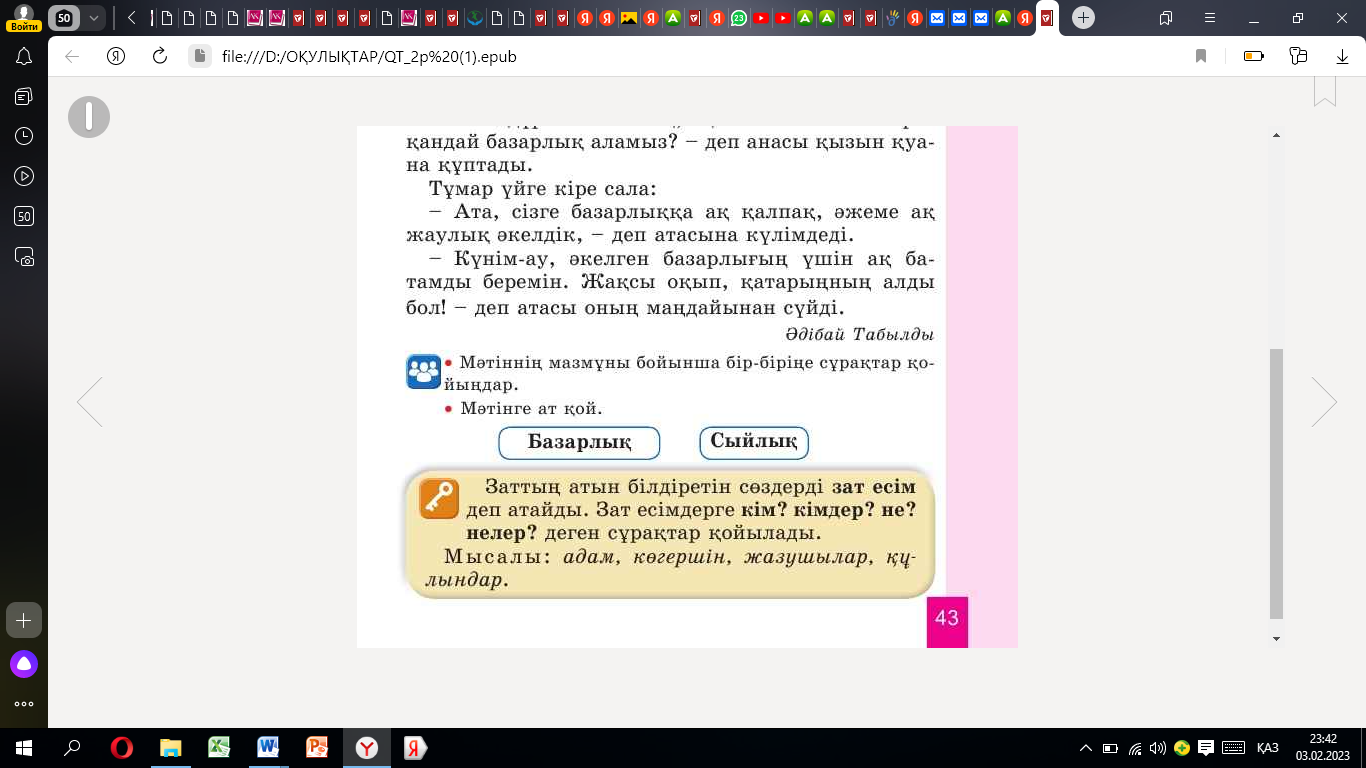Image resolution: width=1366 pixels, height=768 pixels.
Task: Click the Базарлық title option
Action: pos(579,442)
